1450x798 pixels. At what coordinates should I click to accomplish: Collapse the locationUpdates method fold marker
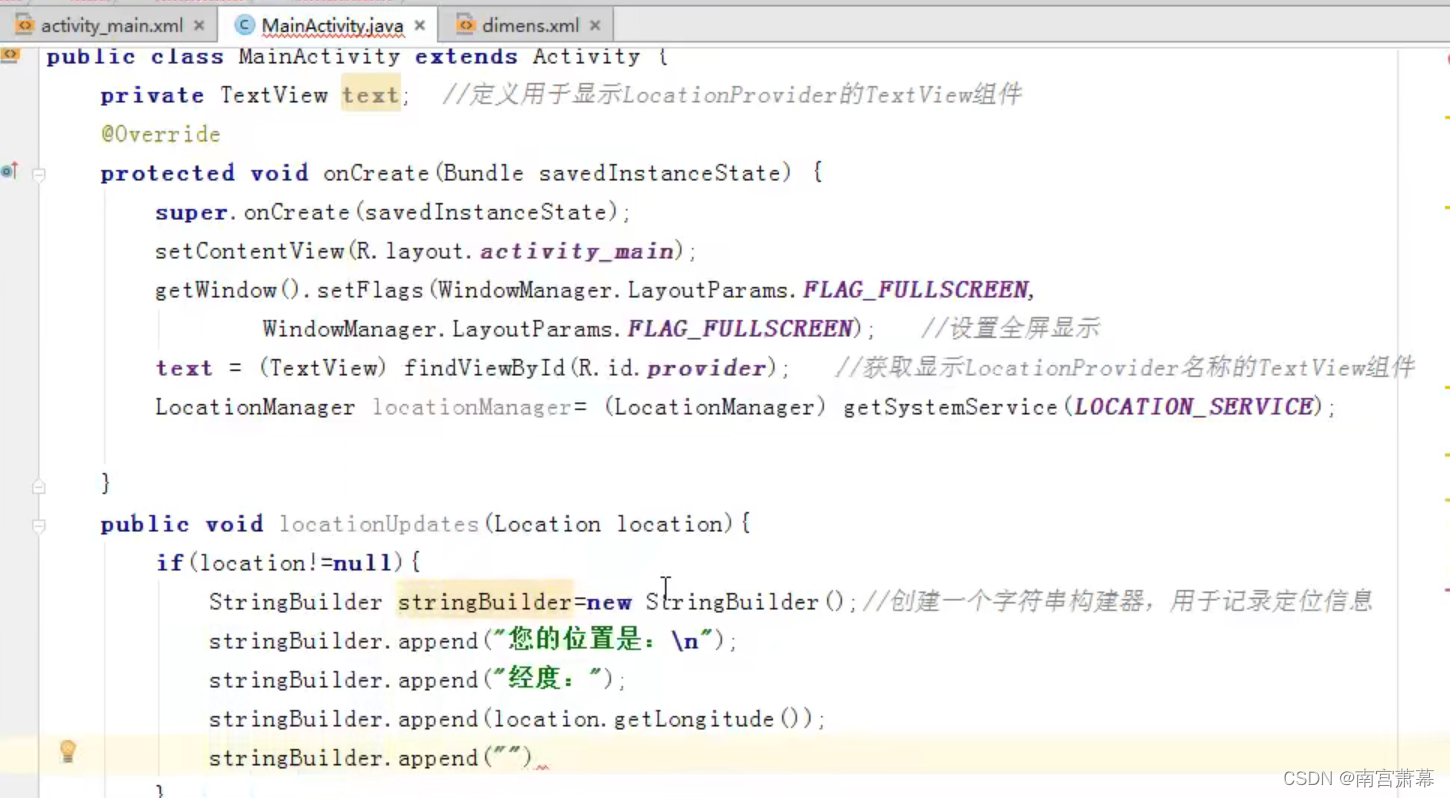(39, 526)
